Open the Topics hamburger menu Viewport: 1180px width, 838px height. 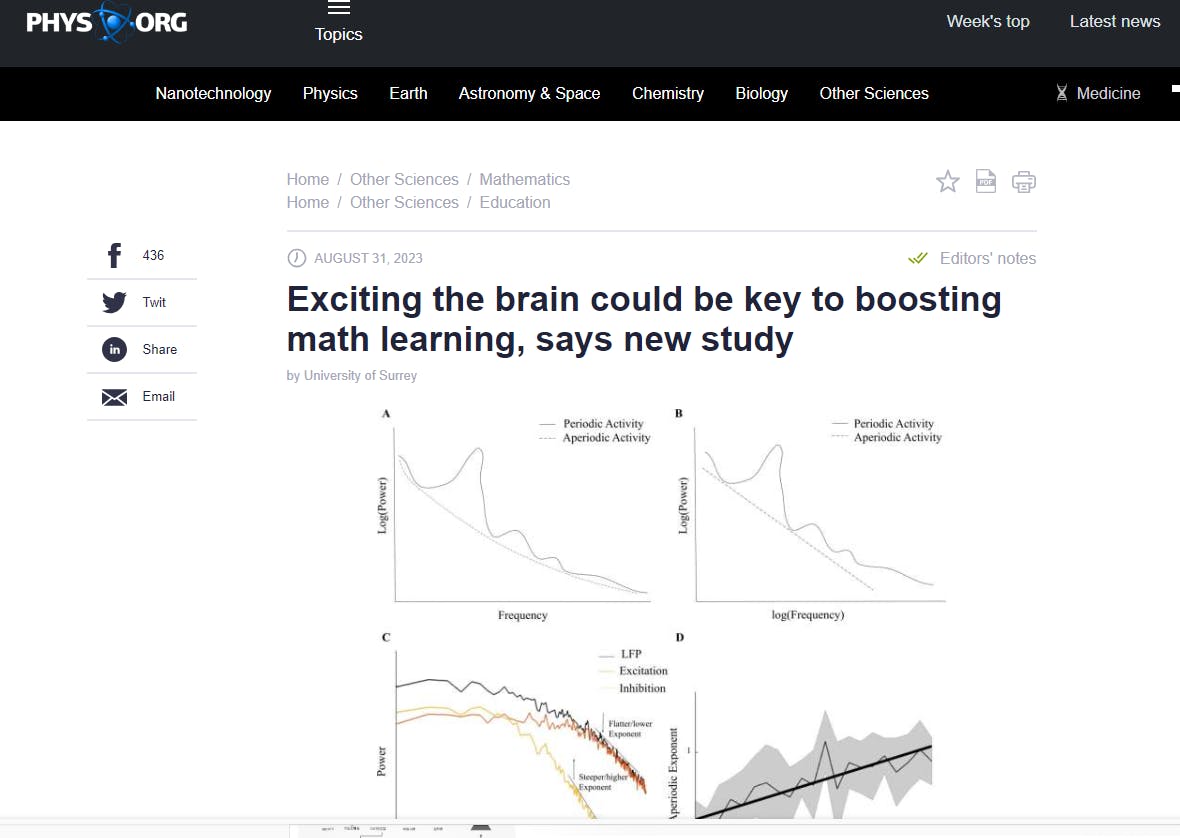pyautogui.click(x=339, y=22)
